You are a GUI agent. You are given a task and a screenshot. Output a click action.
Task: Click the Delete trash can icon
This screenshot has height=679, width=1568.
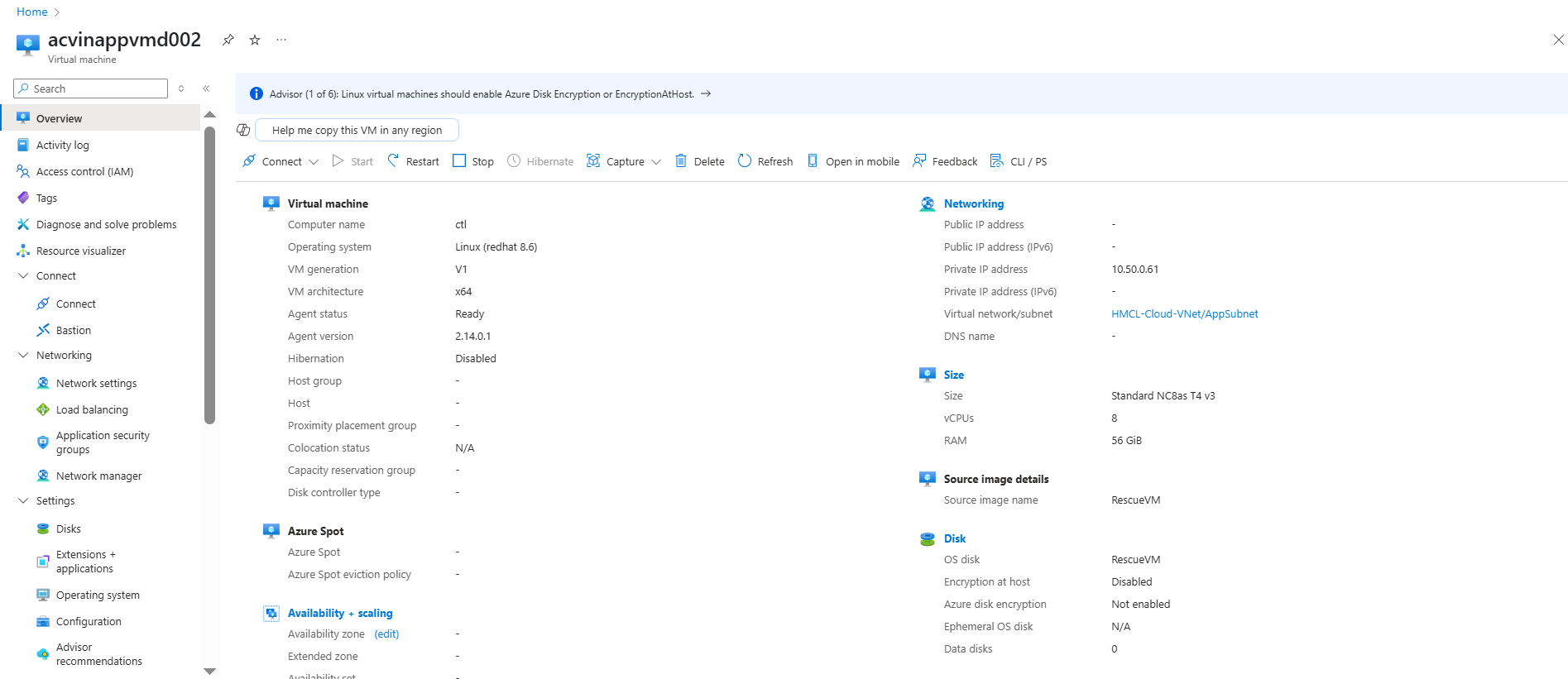click(x=681, y=161)
